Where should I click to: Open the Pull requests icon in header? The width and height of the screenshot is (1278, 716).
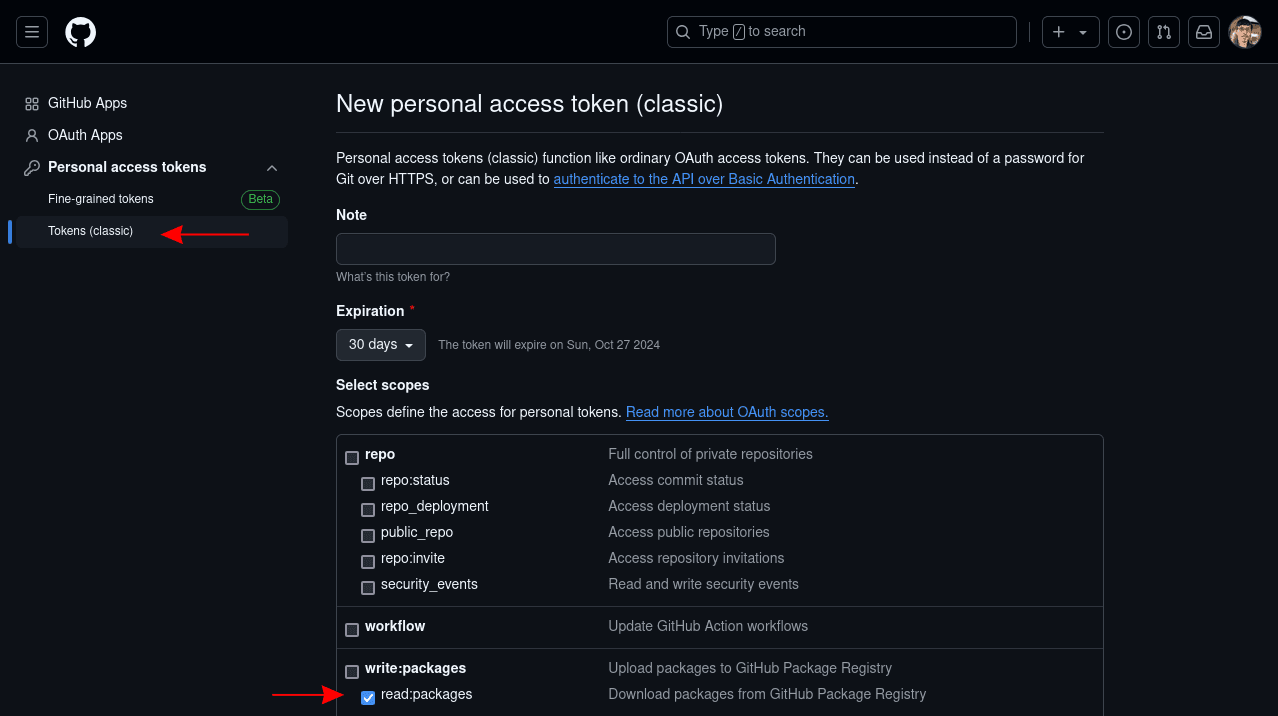[1164, 32]
